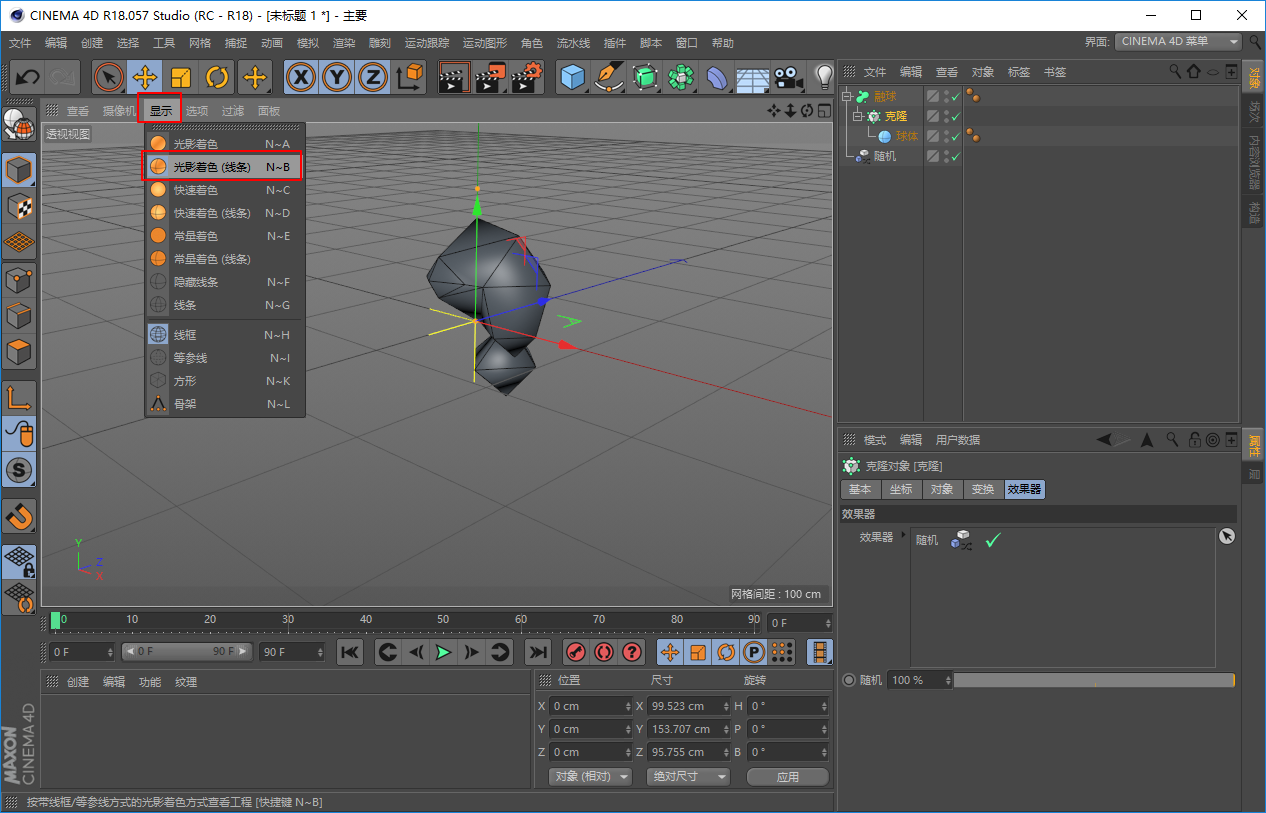Jump to the animation end frame
Screen dimensions: 1266x813
538,652
